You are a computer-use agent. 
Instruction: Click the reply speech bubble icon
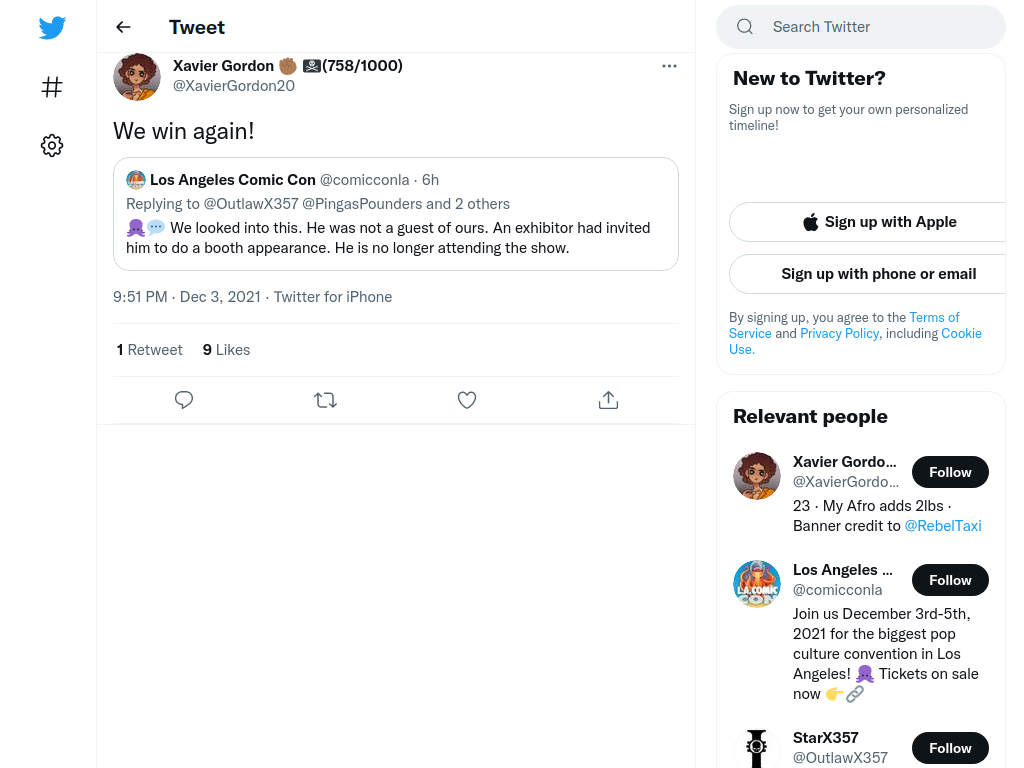click(184, 400)
